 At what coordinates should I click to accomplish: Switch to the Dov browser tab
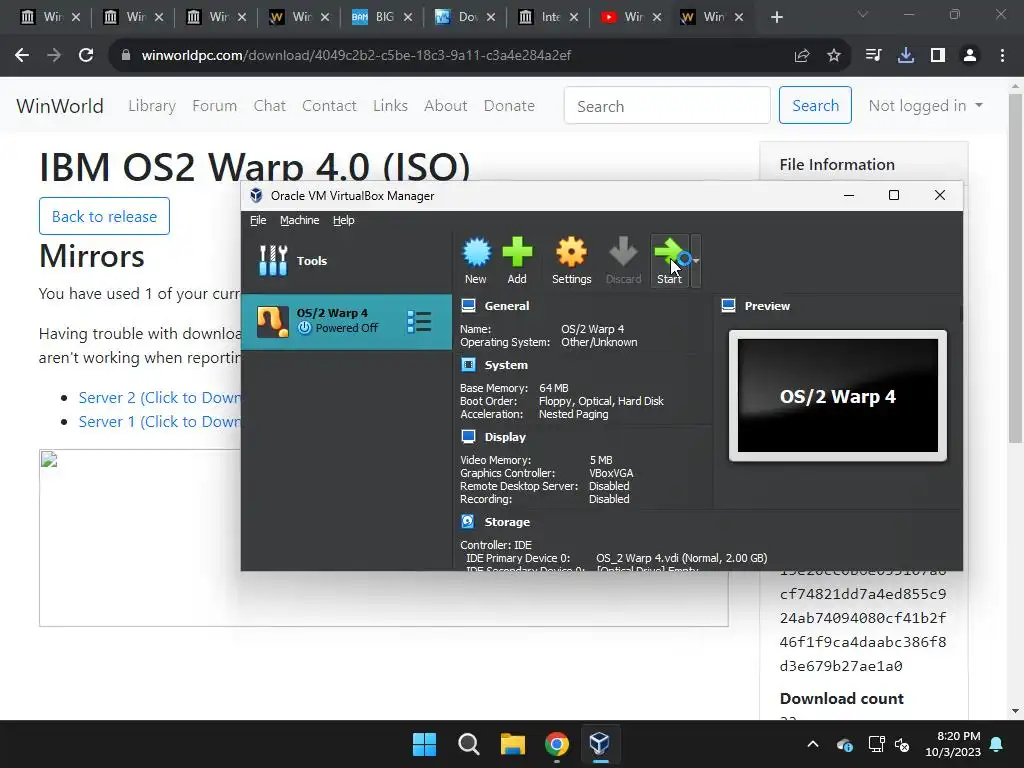pos(465,17)
